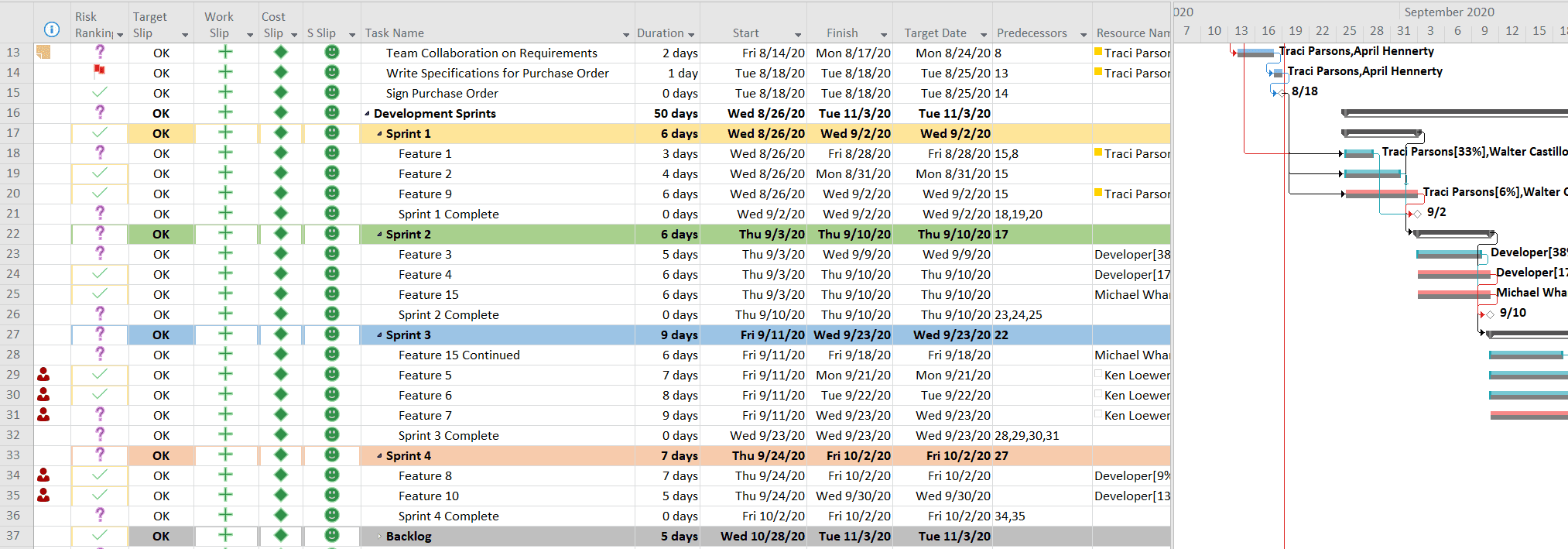This screenshot has width=1568, height=549.
Task: Open the note icon on row 13
Action: coord(43,52)
